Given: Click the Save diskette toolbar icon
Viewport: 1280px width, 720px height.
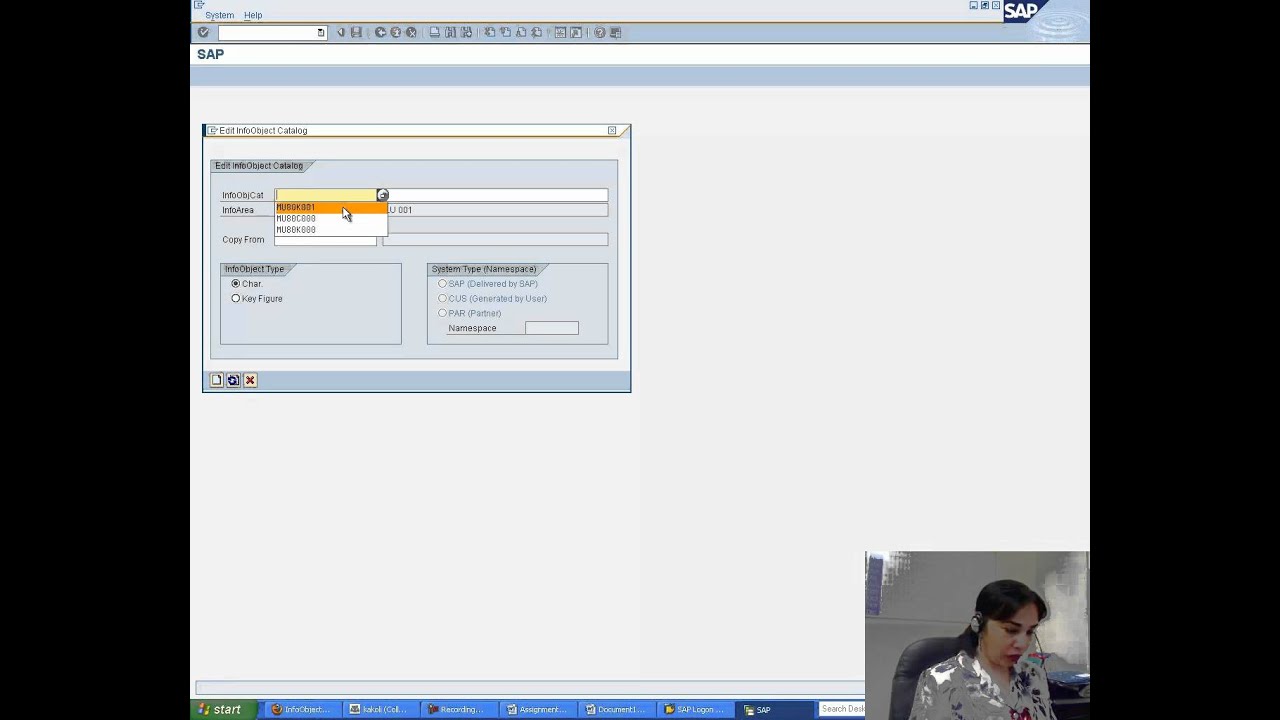Looking at the screenshot, I should [356, 32].
